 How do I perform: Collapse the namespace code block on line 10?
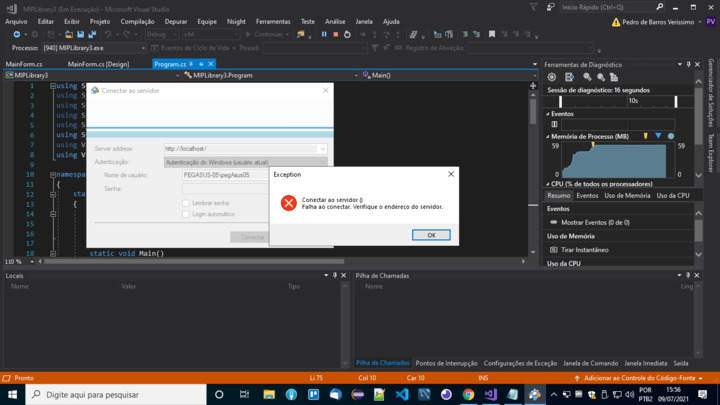click(x=52, y=174)
